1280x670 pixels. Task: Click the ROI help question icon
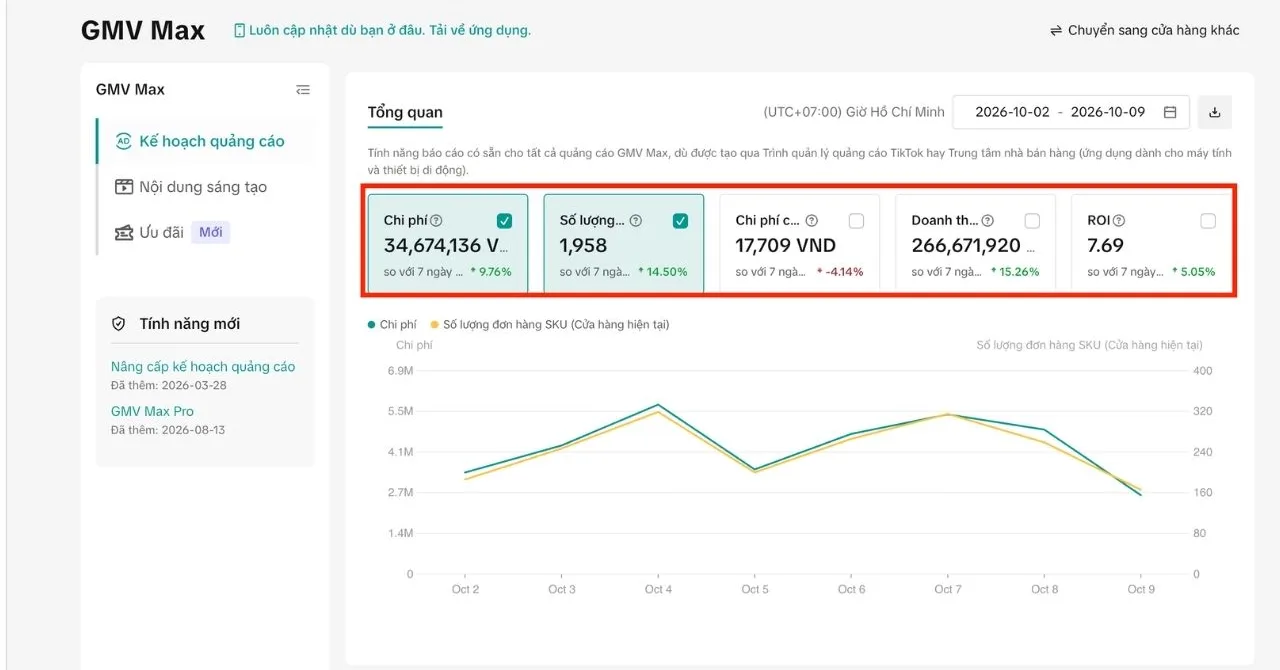[x=1119, y=221]
